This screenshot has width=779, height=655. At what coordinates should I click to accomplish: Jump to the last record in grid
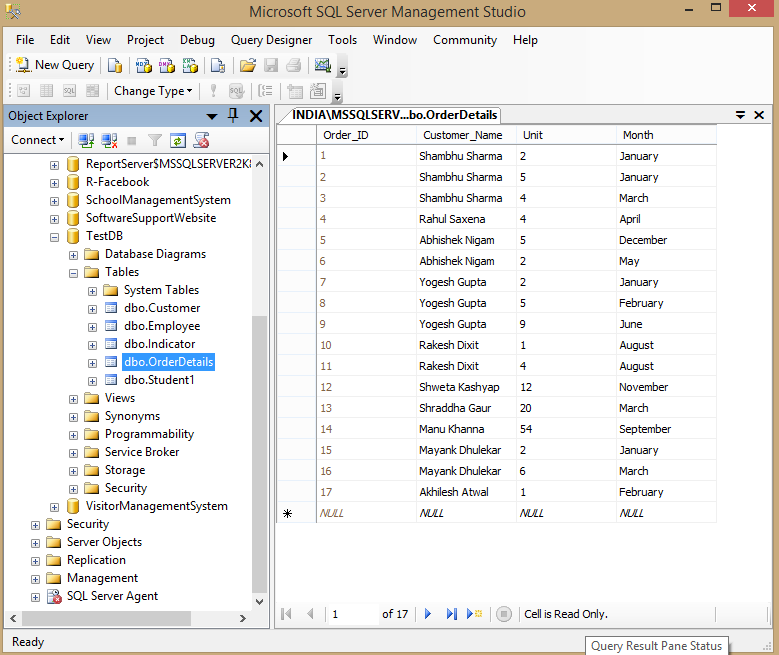click(451, 614)
